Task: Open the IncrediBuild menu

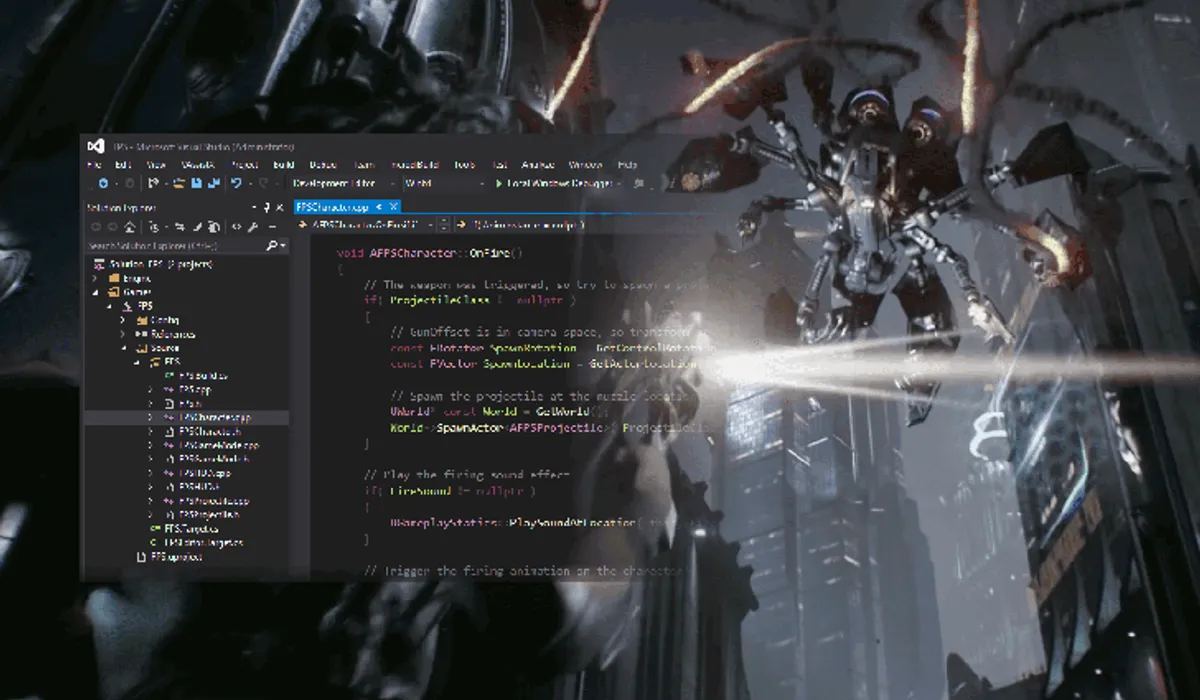Action: coord(414,165)
